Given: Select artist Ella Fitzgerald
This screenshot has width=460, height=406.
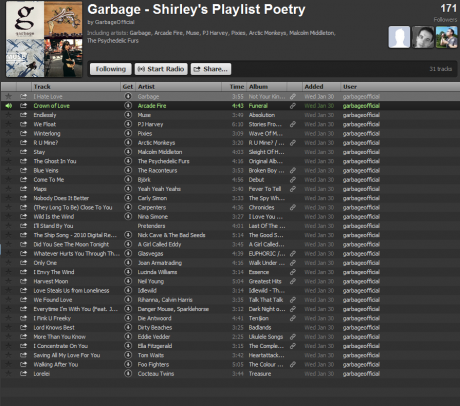Looking at the screenshot, I should pyautogui.click(x=155, y=346).
